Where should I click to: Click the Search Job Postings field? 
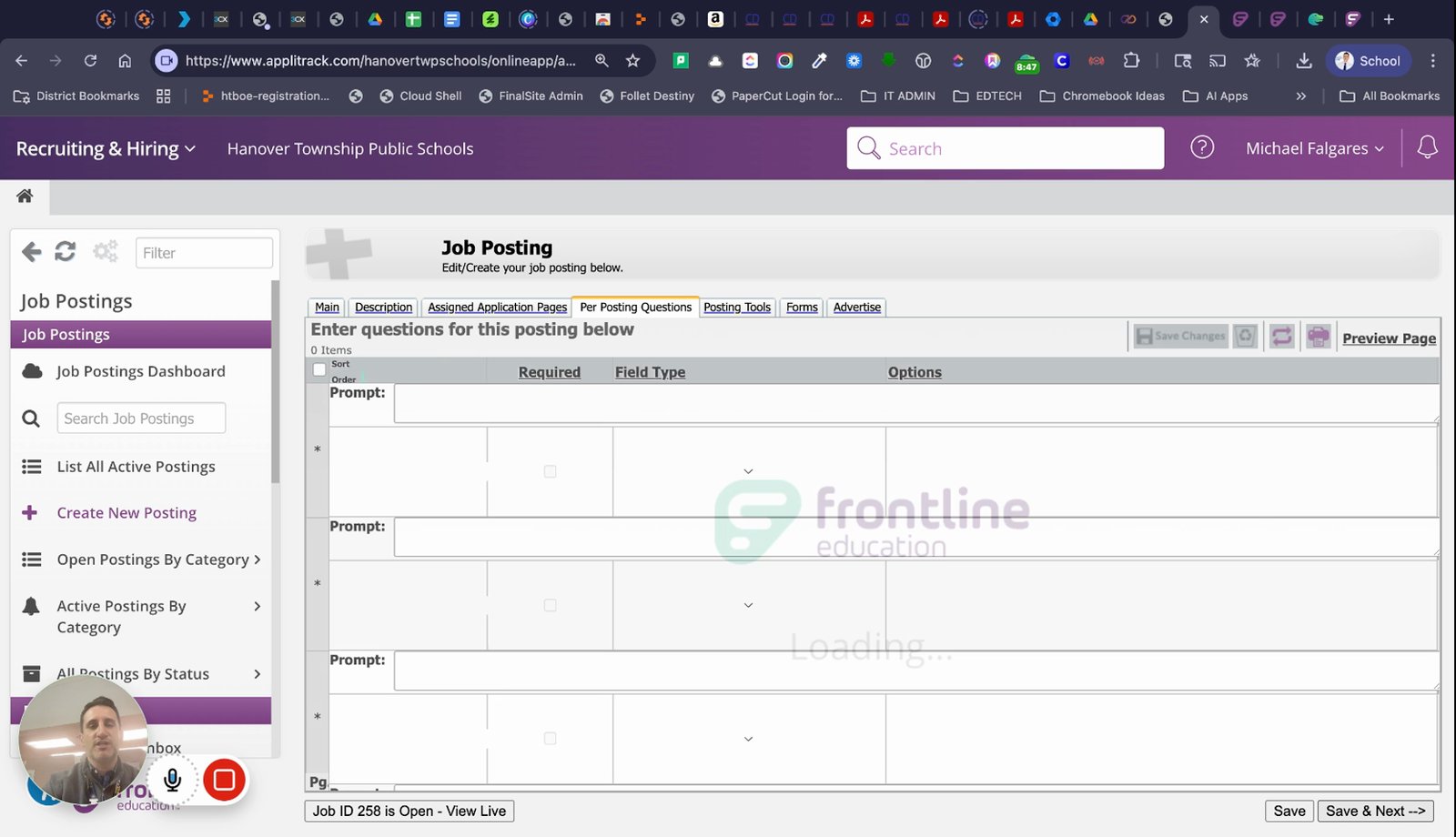(x=141, y=418)
